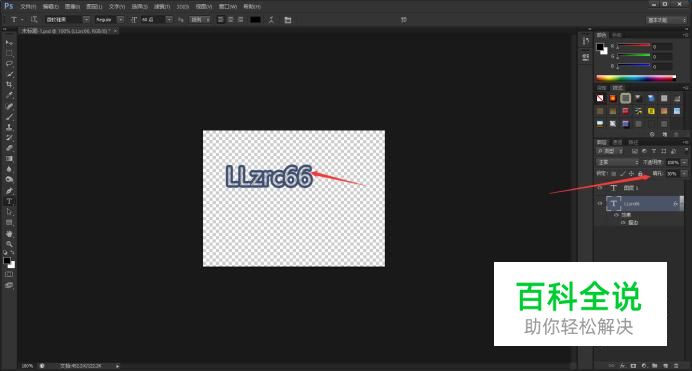This screenshot has width=692, height=371.
Task: Select the Blur tool
Action: [9, 169]
